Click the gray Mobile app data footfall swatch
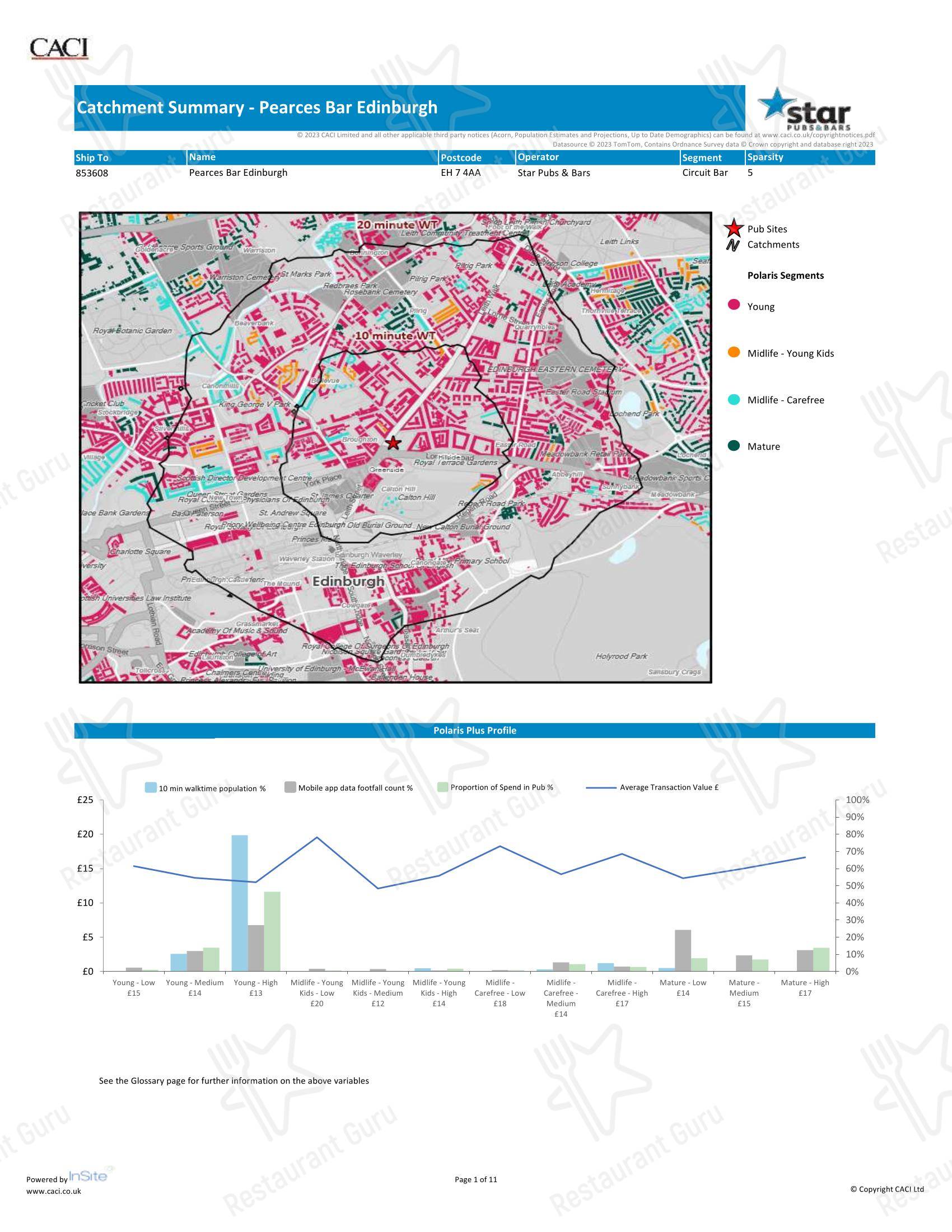Viewport: 952px width, 1232px height. 291,787
